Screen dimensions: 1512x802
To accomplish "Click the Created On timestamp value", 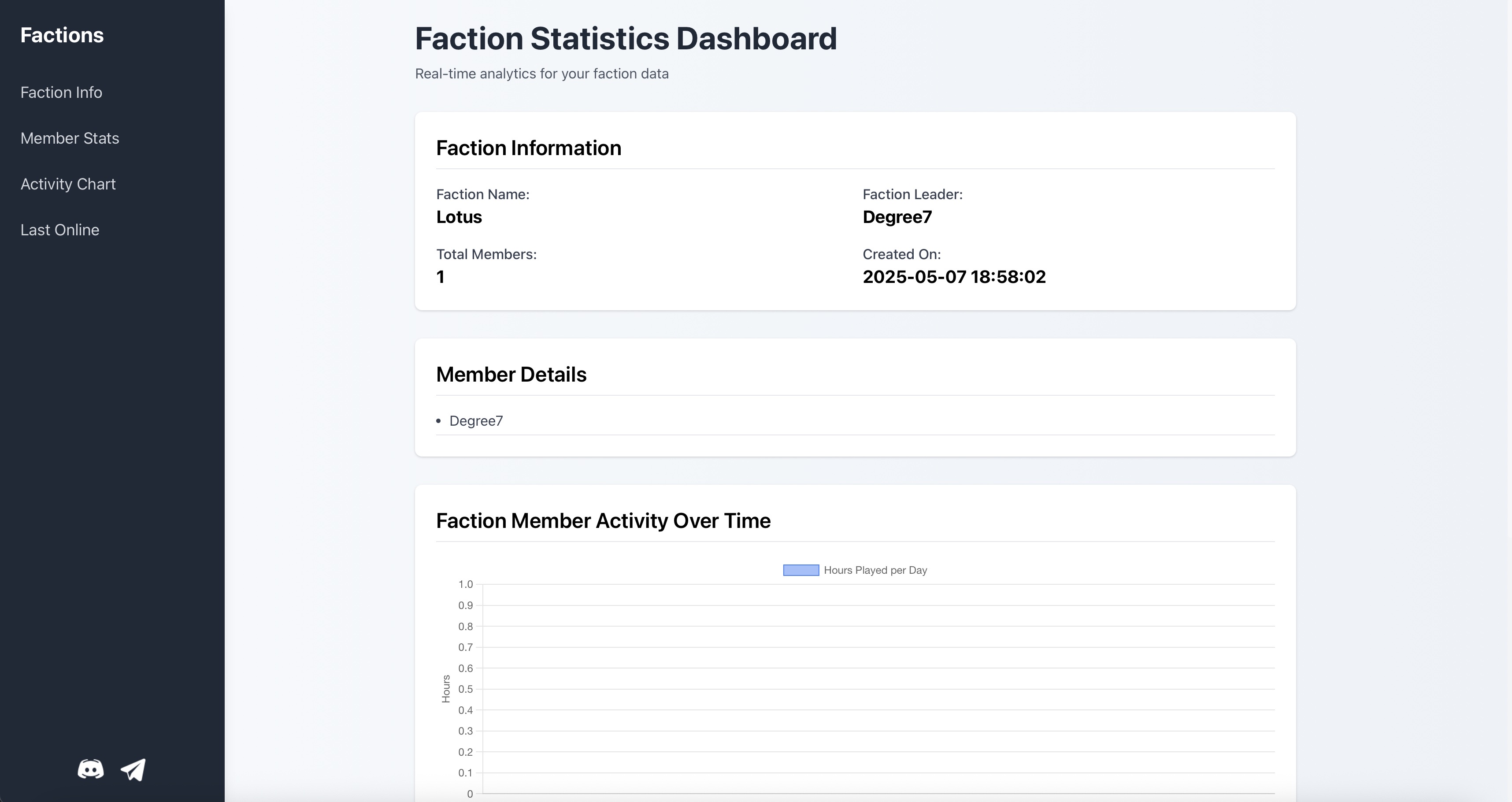I will click(953, 277).
